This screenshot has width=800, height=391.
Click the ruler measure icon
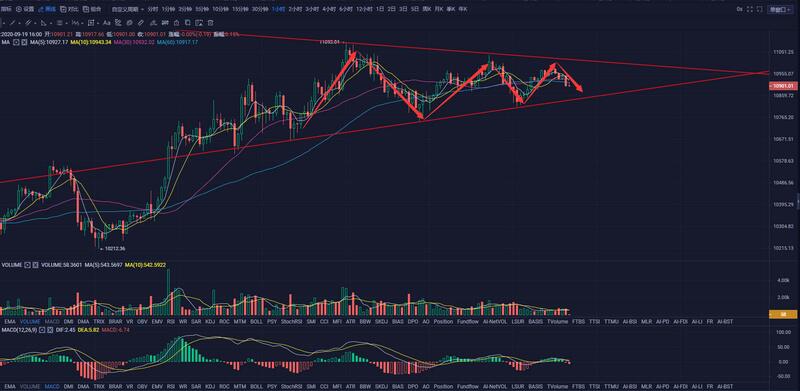click(x=141, y=22)
